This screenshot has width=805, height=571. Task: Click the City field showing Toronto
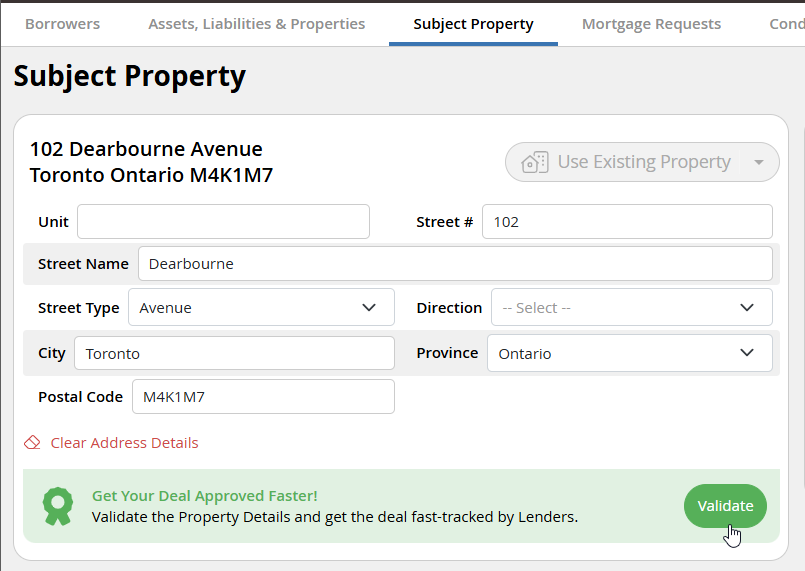coord(234,353)
